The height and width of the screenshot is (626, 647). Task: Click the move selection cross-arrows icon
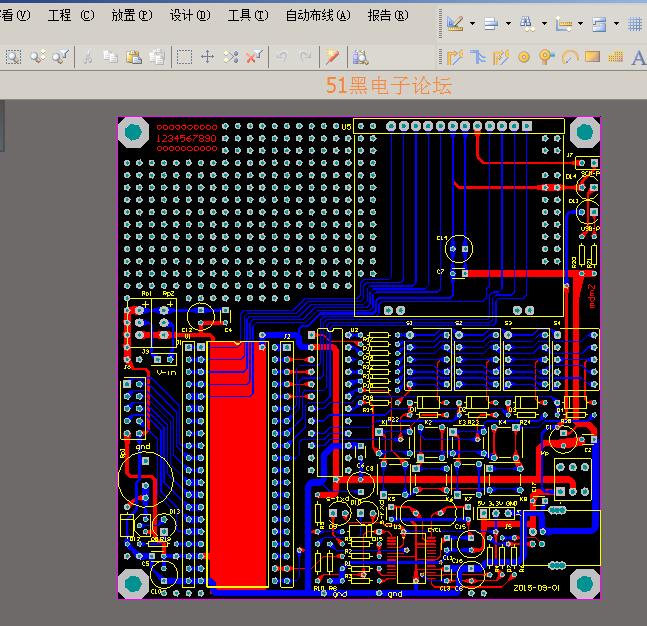coord(208,57)
